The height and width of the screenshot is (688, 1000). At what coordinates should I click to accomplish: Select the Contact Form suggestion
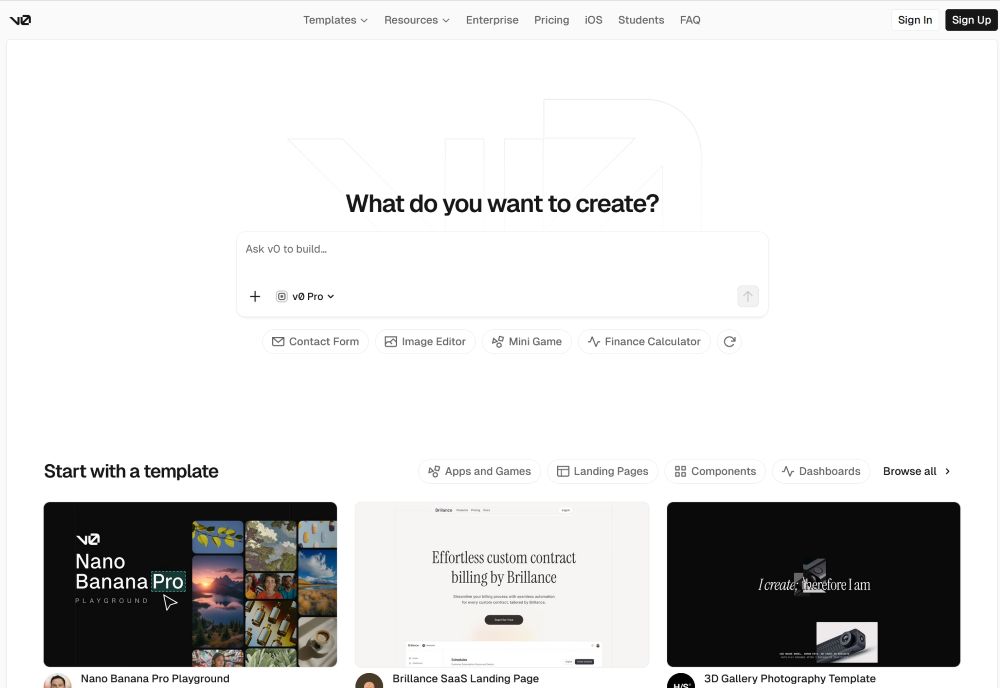[x=315, y=342]
